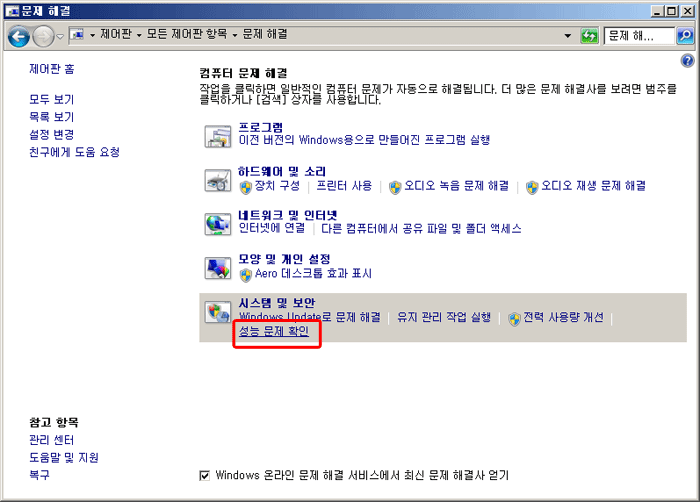This screenshot has width=700, height=502.
Task: Click the 하드웨어 및 소리 category icon
Action: [218, 180]
